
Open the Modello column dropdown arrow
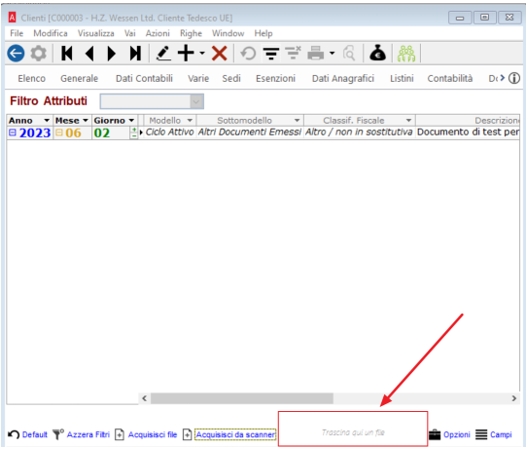pos(190,121)
